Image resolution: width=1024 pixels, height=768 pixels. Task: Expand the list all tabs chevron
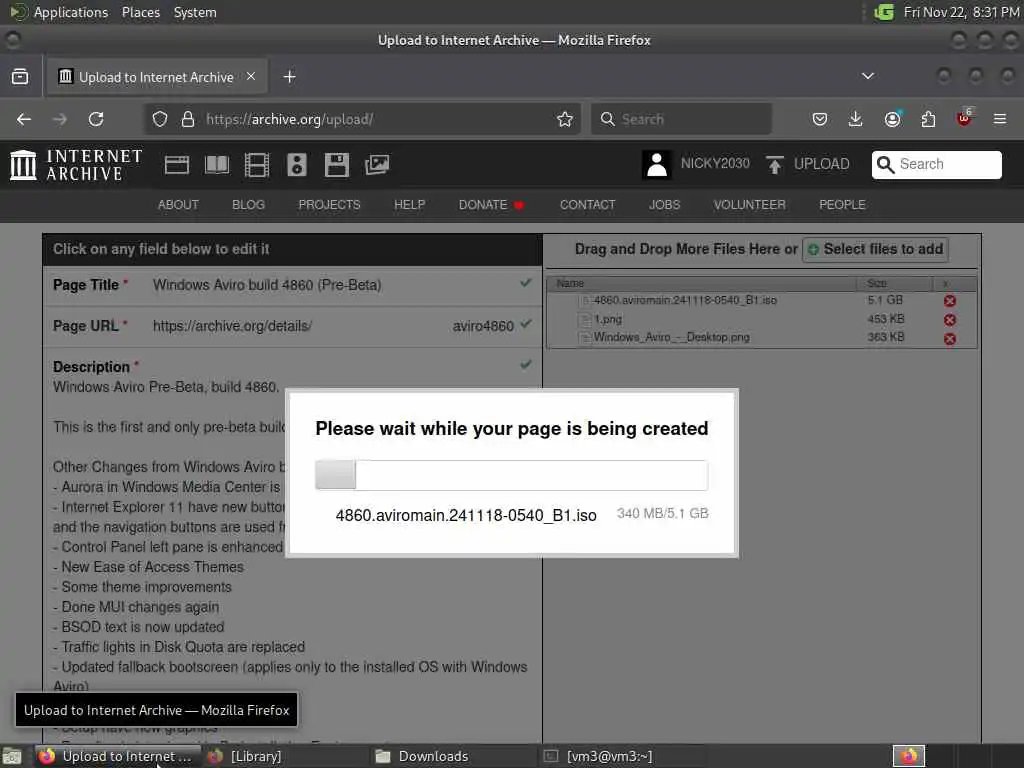click(868, 76)
